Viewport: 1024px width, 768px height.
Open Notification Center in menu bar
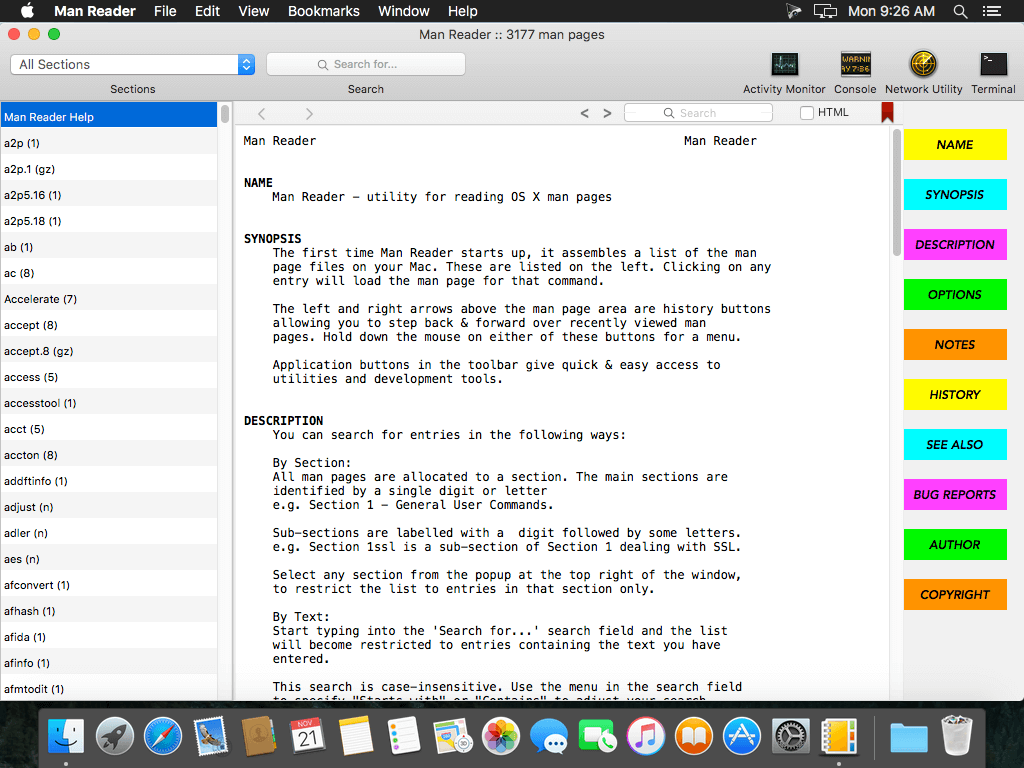pos(992,11)
